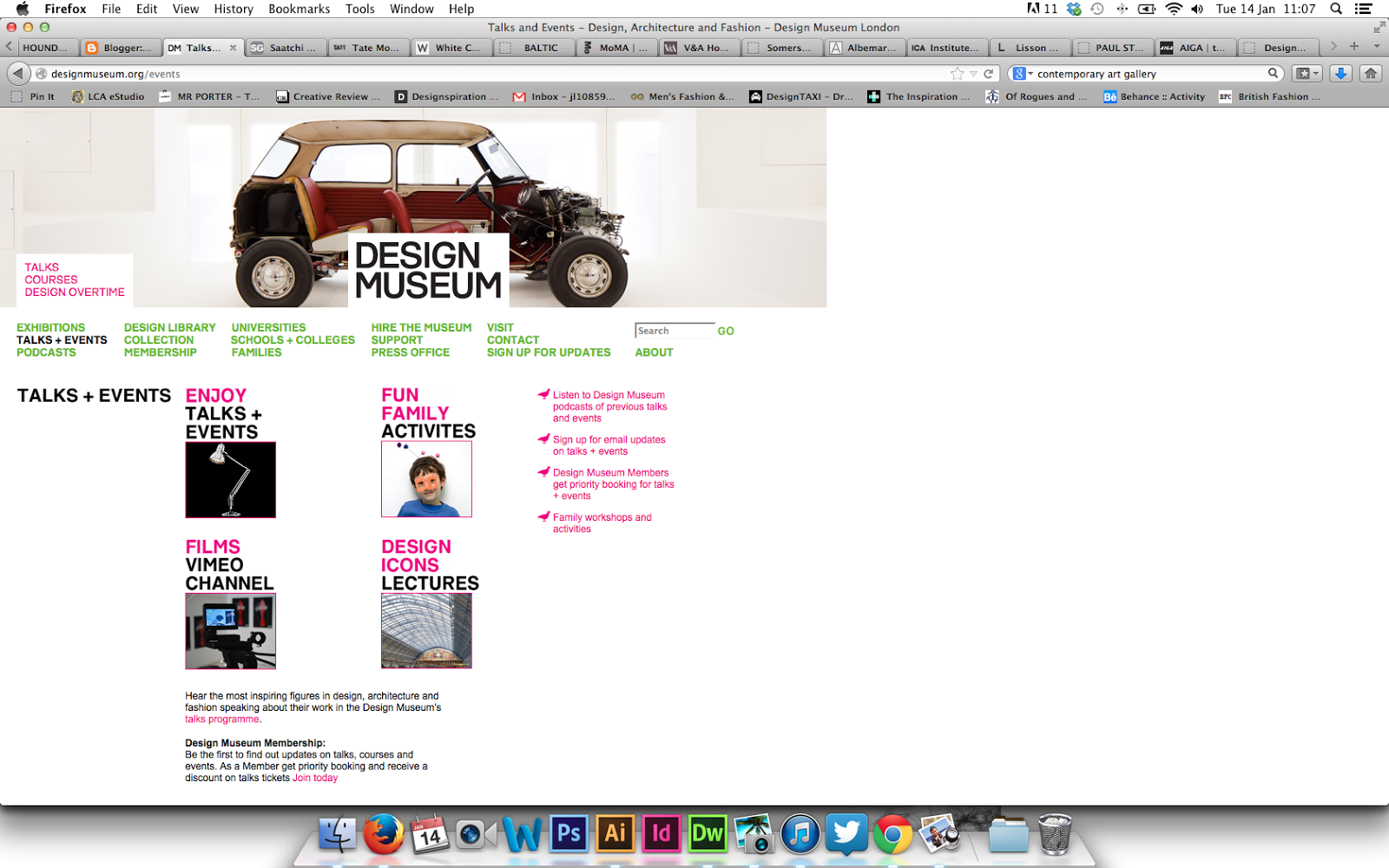Open the Join today link
The image size is (1389, 868).
coord(315,778)
